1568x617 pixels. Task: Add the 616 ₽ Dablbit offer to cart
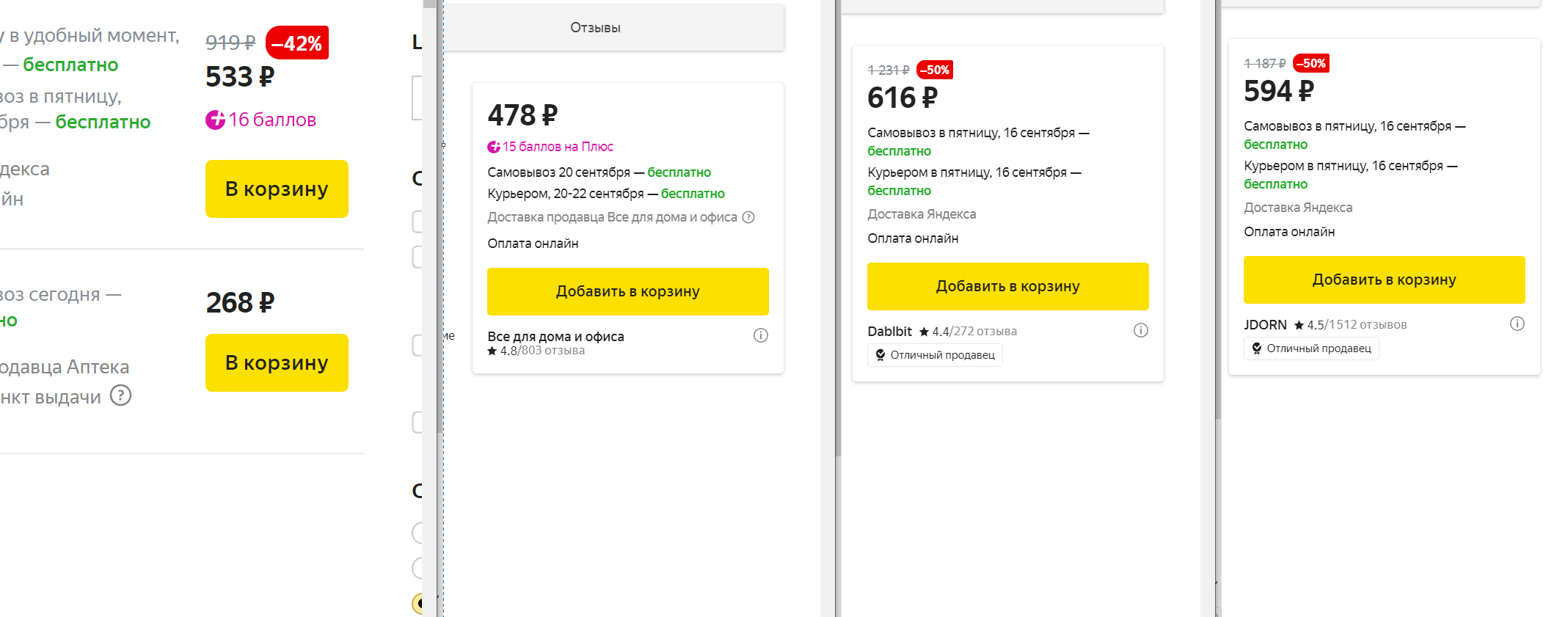pyautogui.click(x=1007, y=286)
